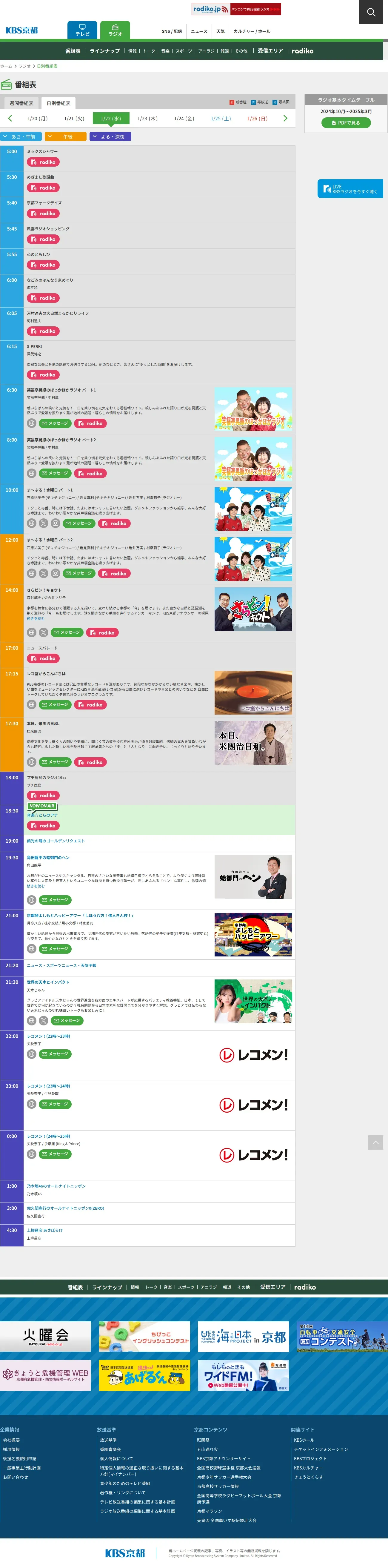Go to previous week with left chevron
Screen dimensions: 388x1568
tap(10, 119)
